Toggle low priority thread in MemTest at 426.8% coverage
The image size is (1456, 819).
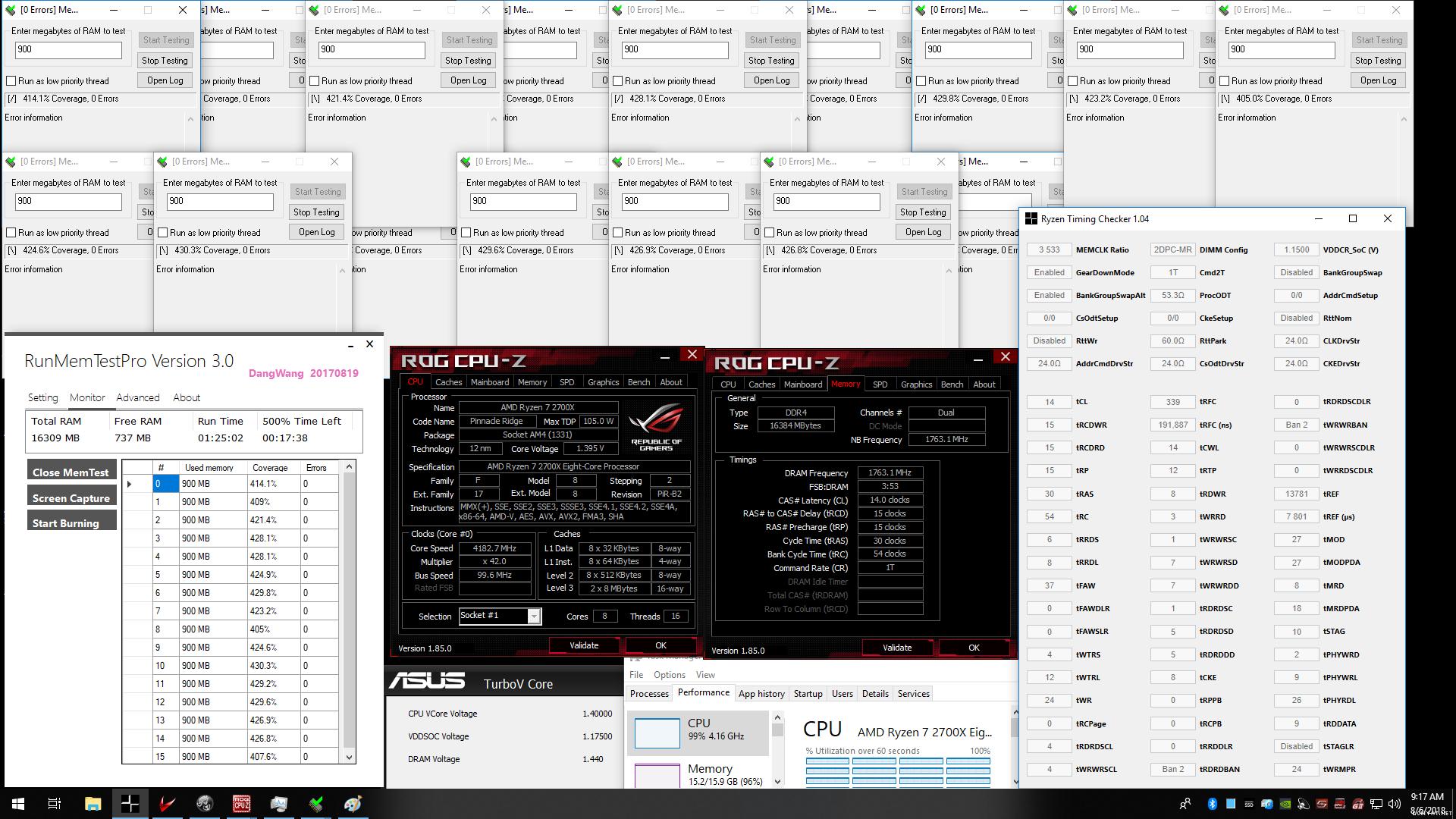pyautogui.click(x=770, y=233)
